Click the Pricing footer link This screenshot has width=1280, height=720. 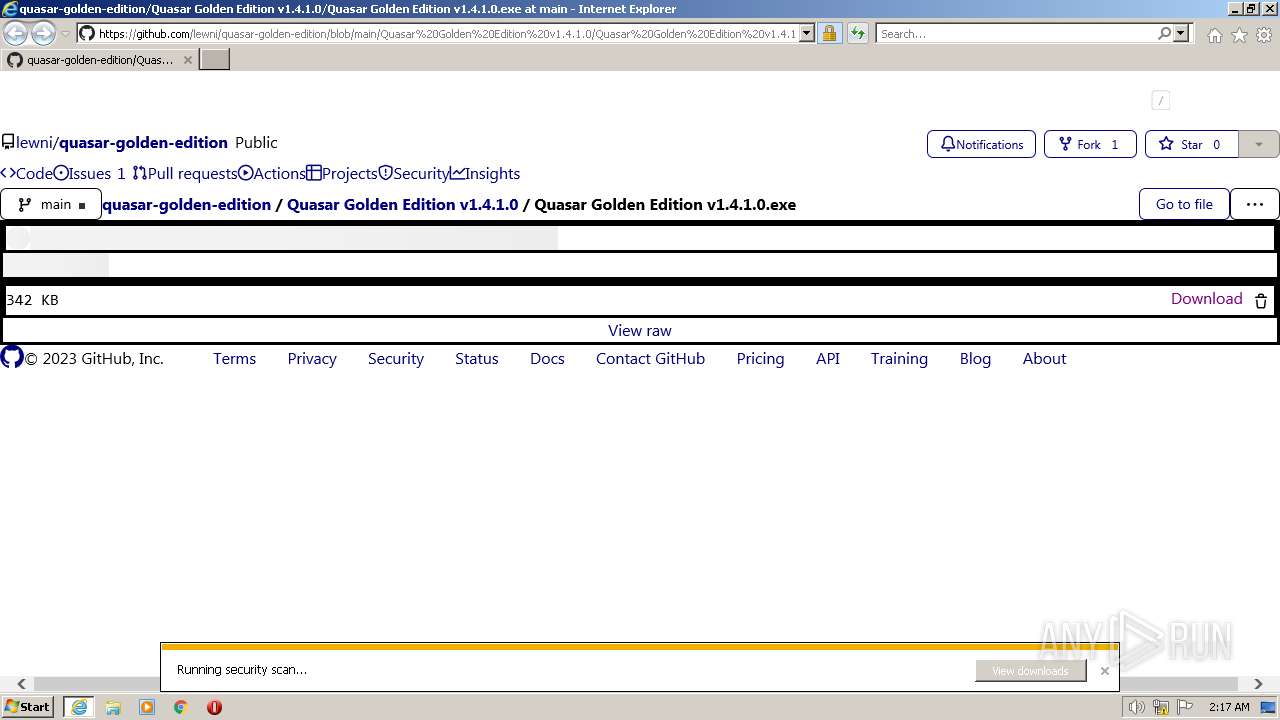click(760, 358)
